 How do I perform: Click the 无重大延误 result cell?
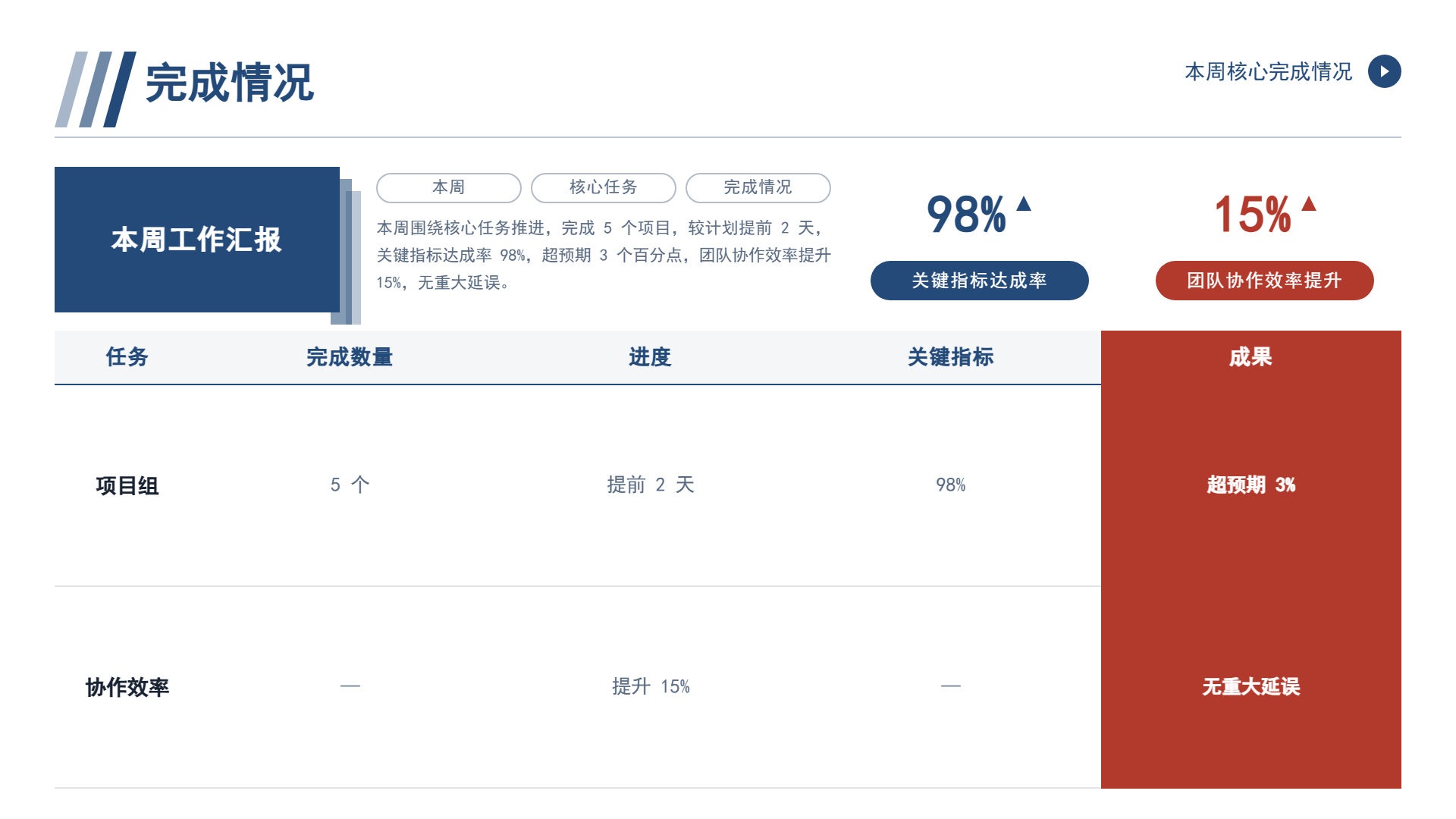point(1251,687)
